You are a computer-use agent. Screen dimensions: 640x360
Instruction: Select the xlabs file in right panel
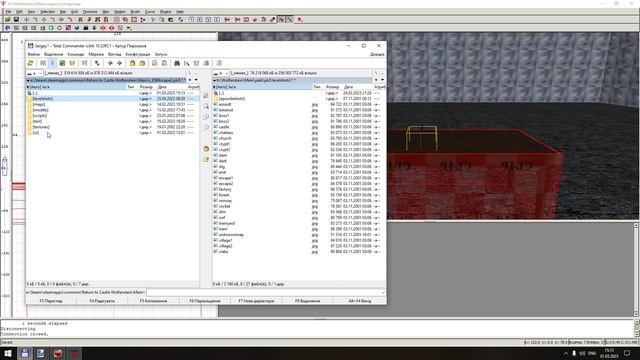[223, 252]
